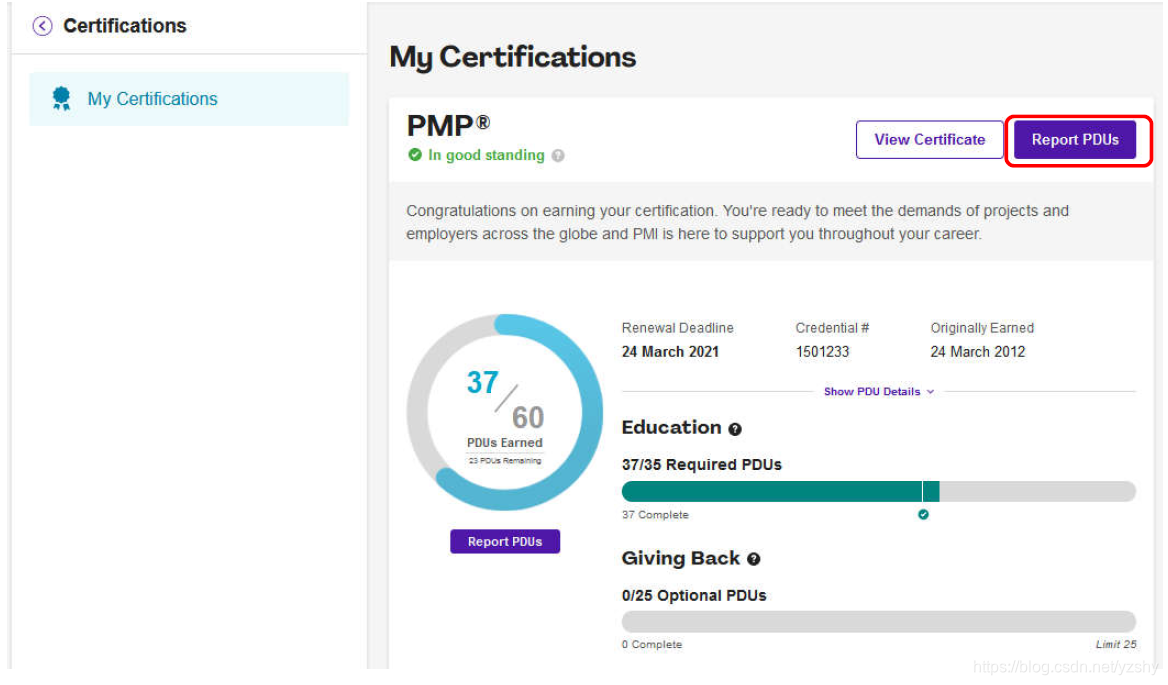
Task: Open the Giving Back help question mark
Action: (754, 560)
